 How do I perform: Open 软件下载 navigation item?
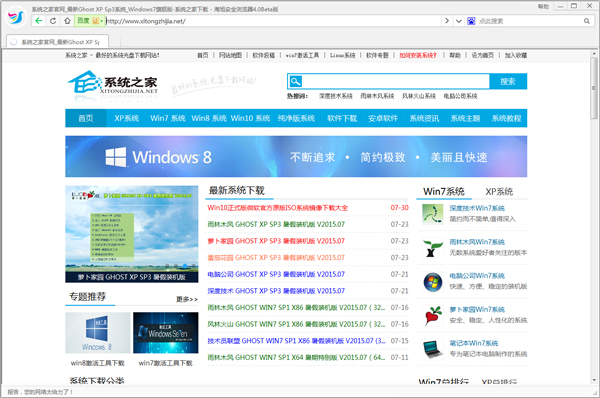(342, 118)
